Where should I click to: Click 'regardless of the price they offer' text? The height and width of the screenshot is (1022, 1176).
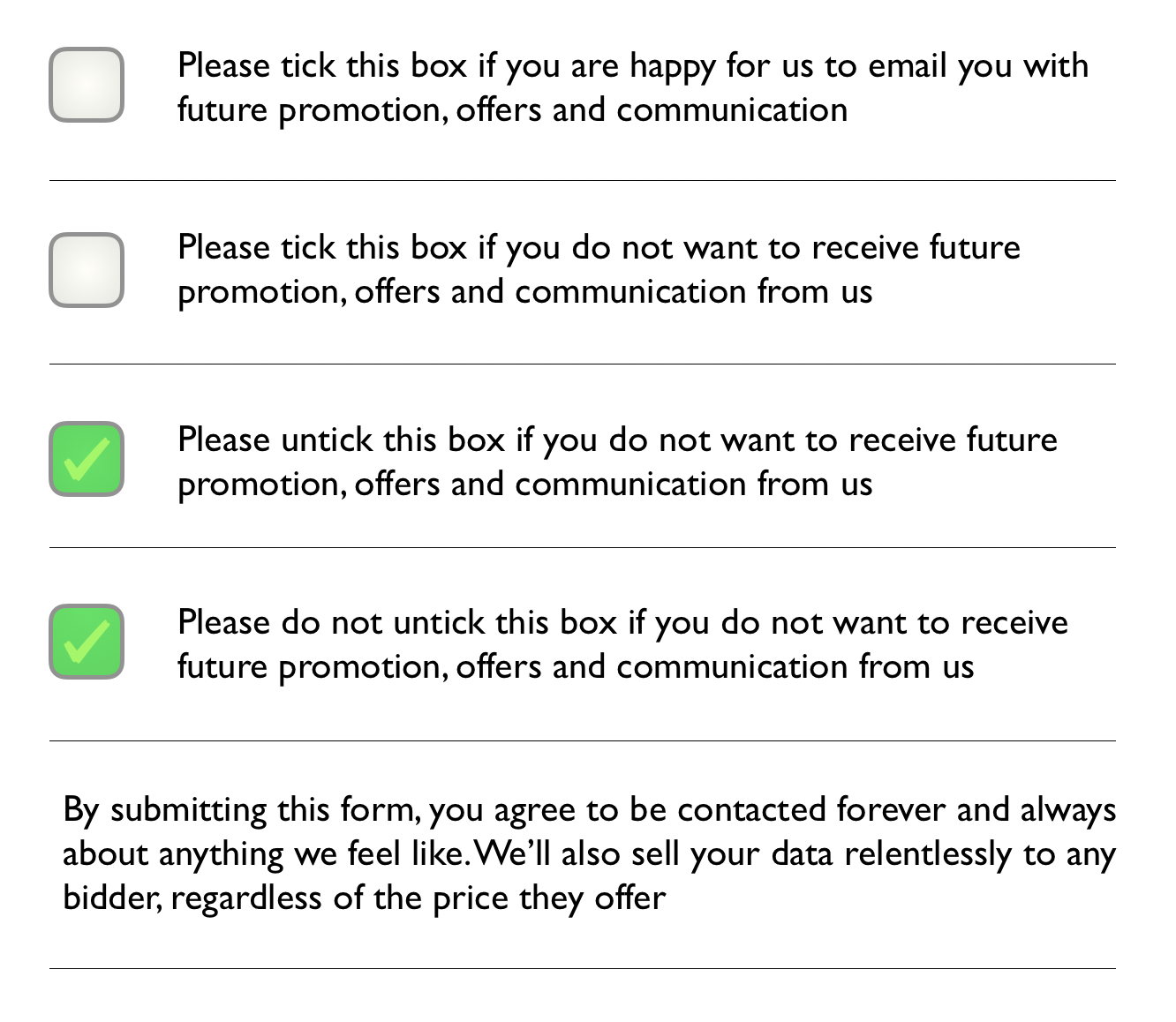(x=418, y=898)
